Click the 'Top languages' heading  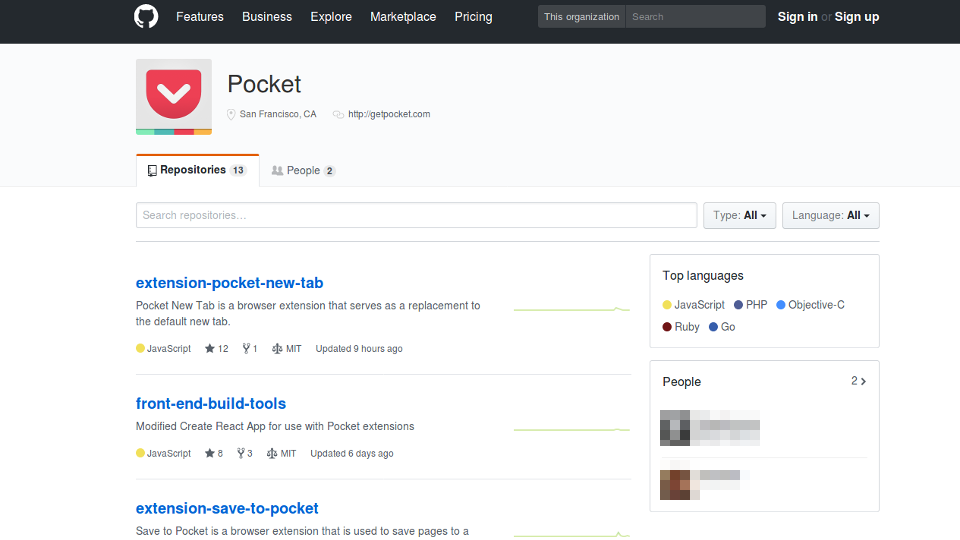[x=703, y=276]
